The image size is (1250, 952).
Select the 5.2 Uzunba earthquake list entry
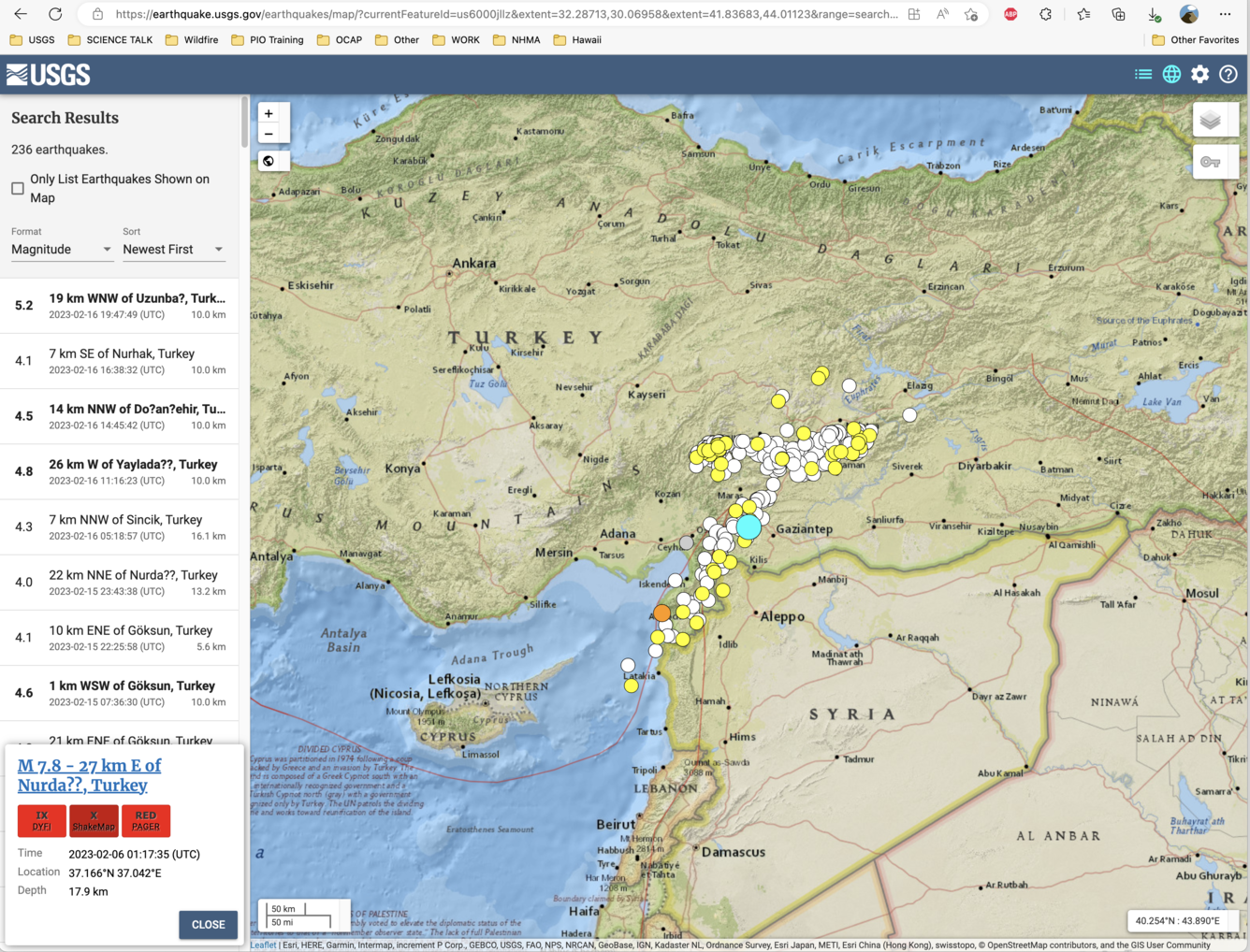(x=120, y=305)
